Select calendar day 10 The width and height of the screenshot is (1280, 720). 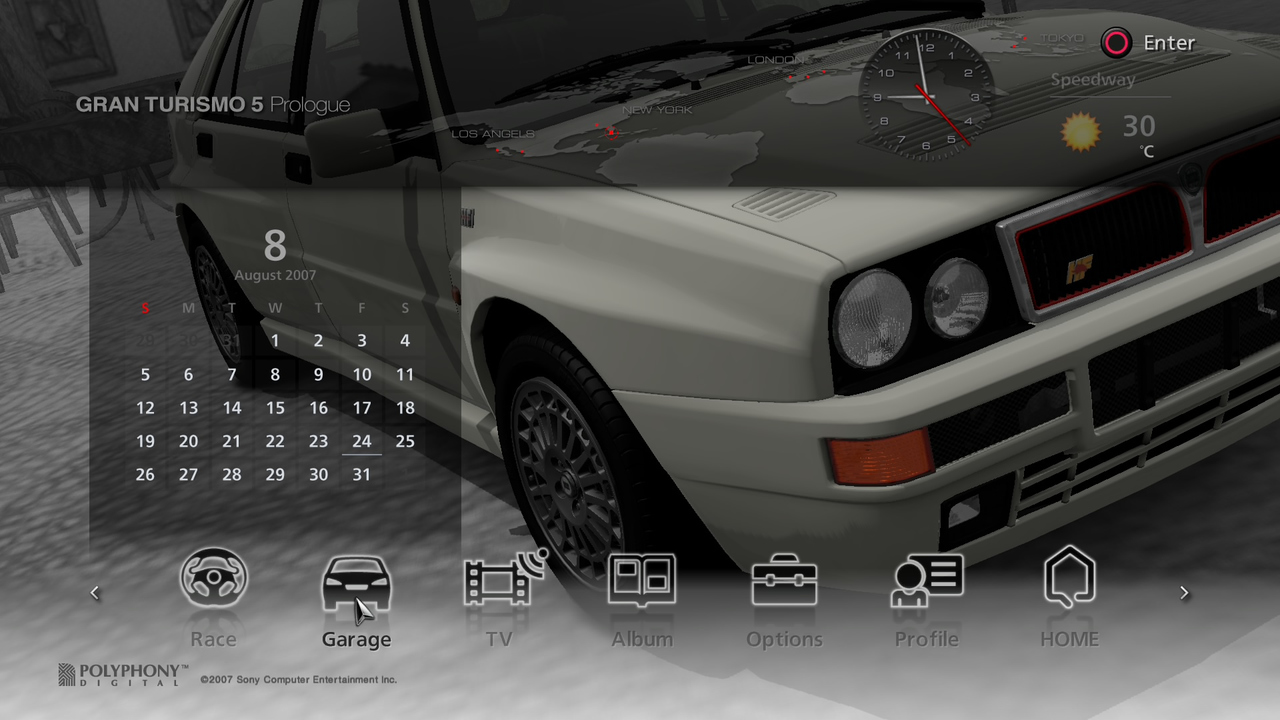pos(362,375)
